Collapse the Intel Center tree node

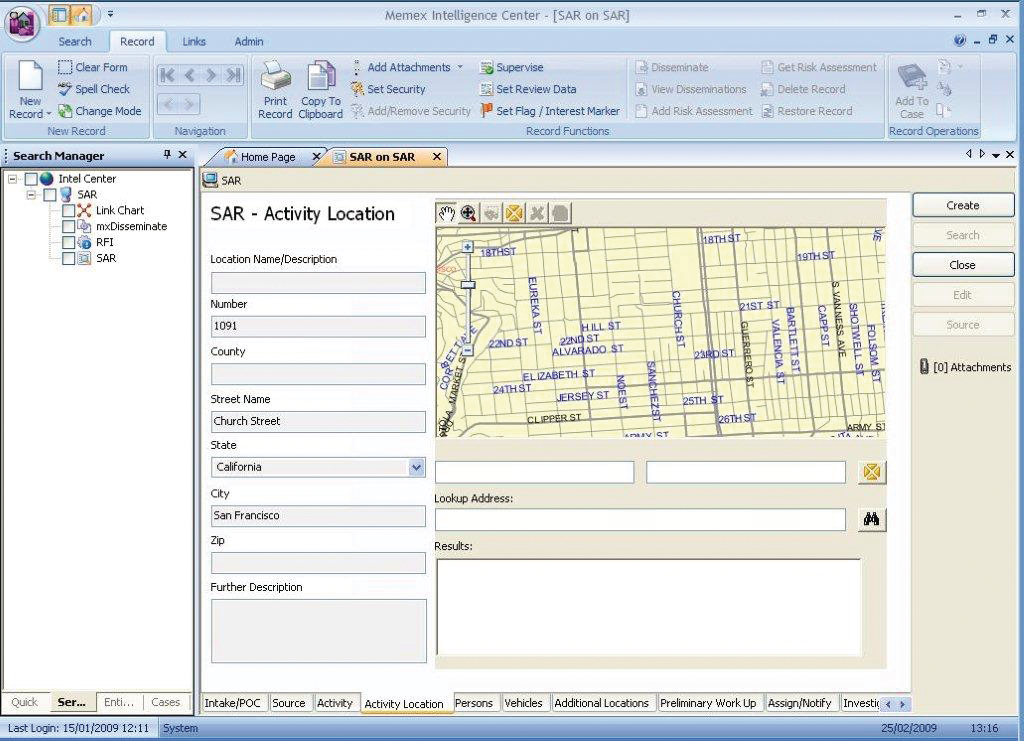pyautogui.click(x=13, y=179)
